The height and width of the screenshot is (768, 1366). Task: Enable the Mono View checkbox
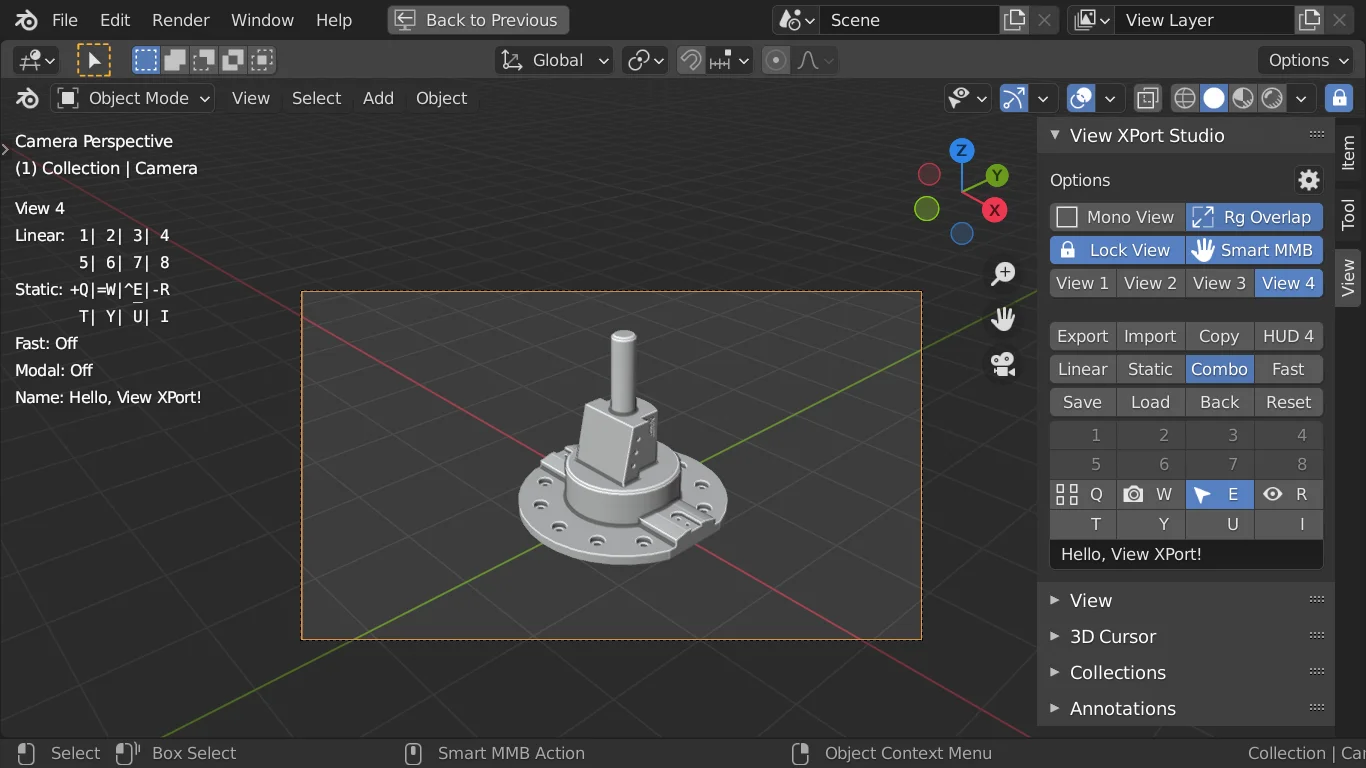[1066, 217]
